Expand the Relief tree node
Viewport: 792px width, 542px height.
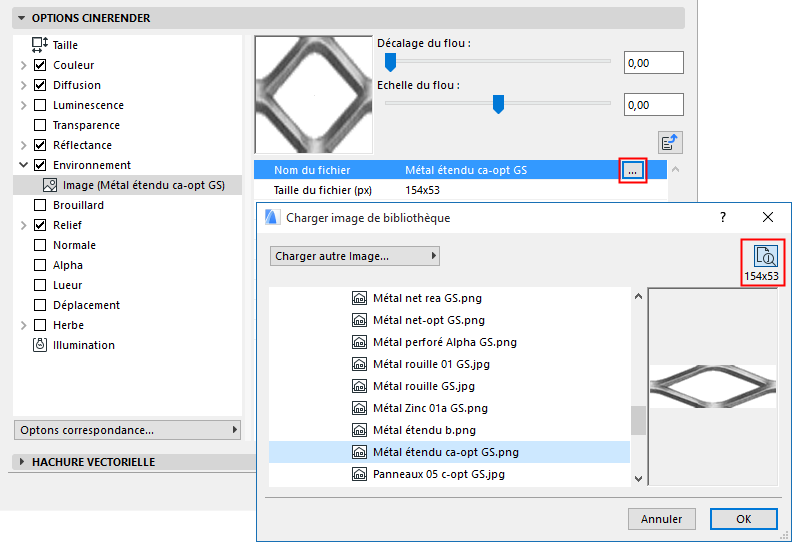[x=23, y=225]
